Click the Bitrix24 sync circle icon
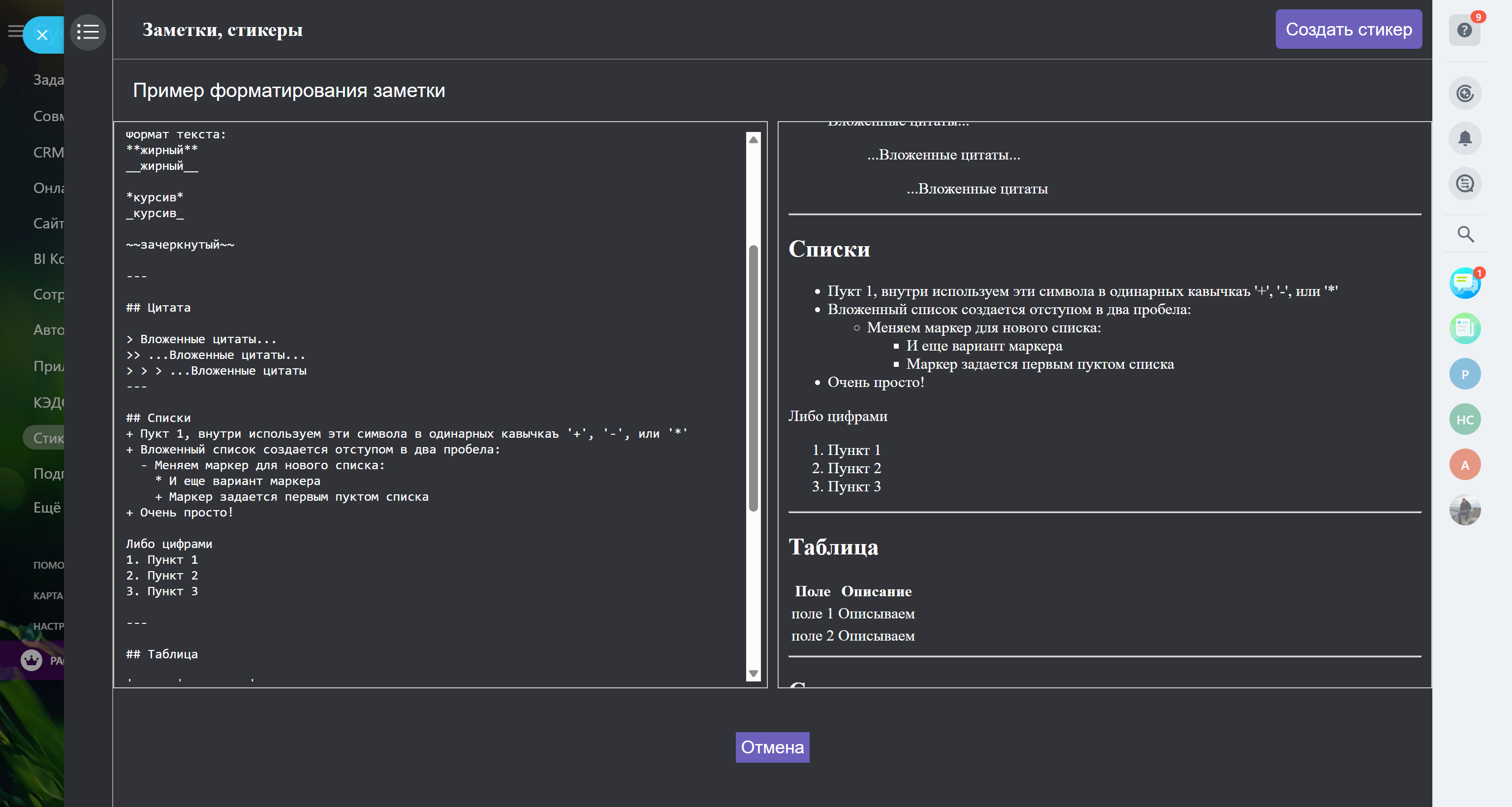This screenshot has width=1512, height=807. tap(1465, 93)
